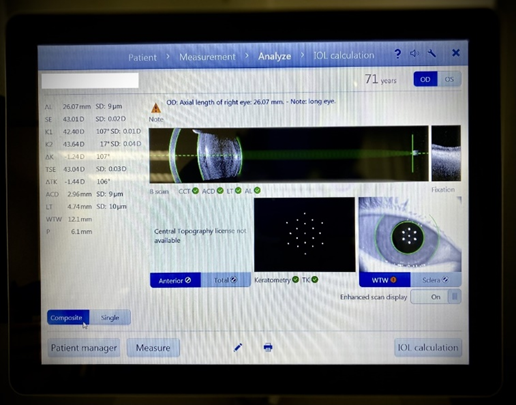
Task: Click the ΔTK -1.44 D value
Action: (74, 182)
